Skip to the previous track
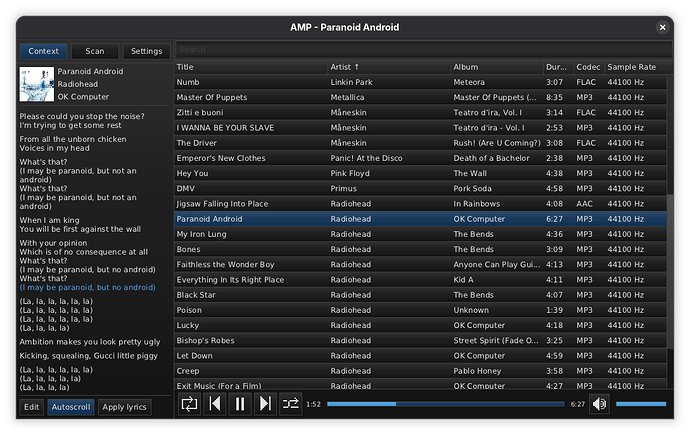Screen dimensions: 690x435 (x=214, y=403)
